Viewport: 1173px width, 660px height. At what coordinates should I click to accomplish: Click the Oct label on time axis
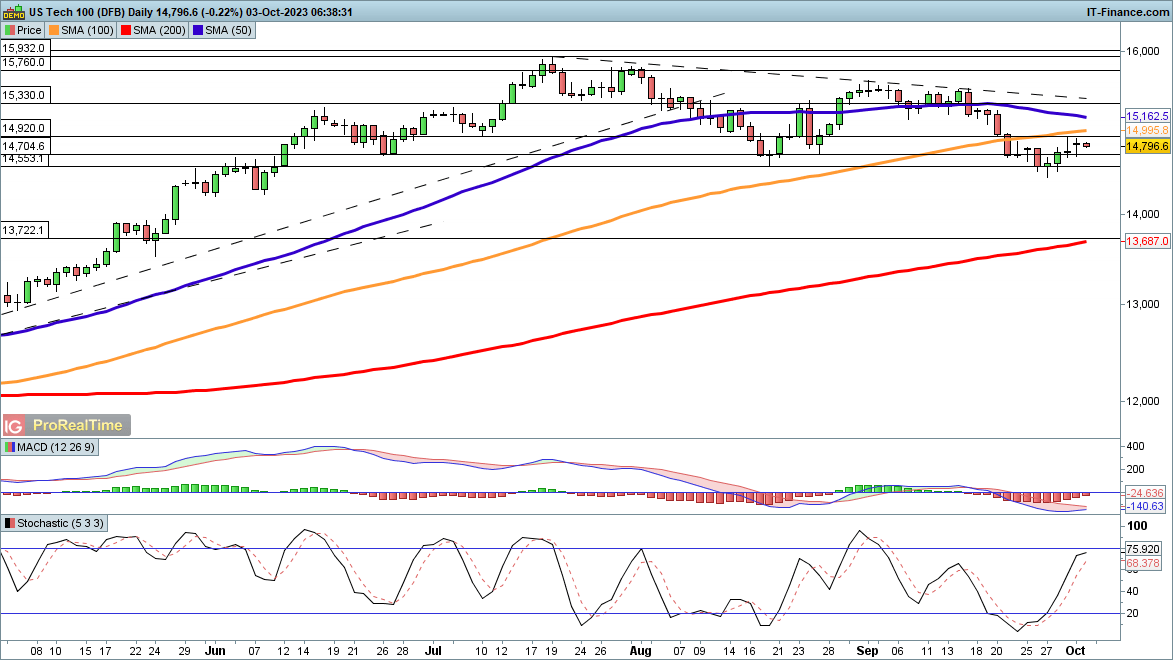pos(1075,651)
